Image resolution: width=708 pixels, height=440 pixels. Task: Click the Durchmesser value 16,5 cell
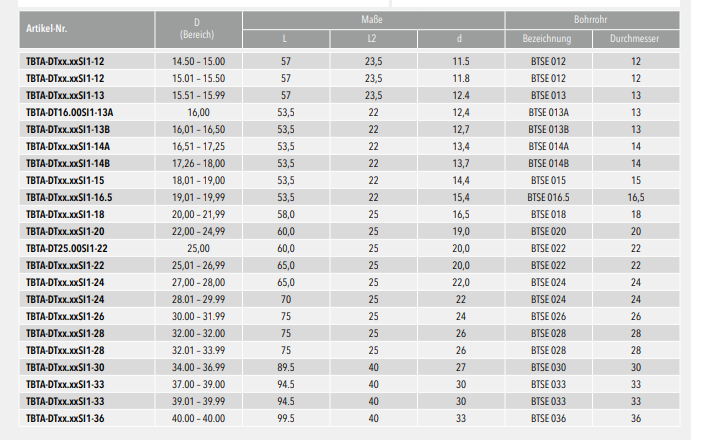tap(636, 197)
